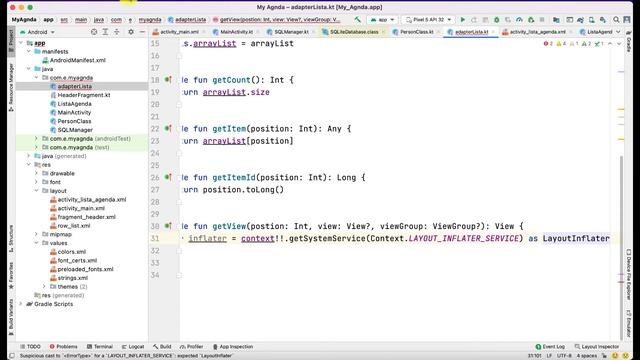Viewport: 640px width, 360px height.
Task: Go to next highlighted error arrow
Action: point(619,44)
